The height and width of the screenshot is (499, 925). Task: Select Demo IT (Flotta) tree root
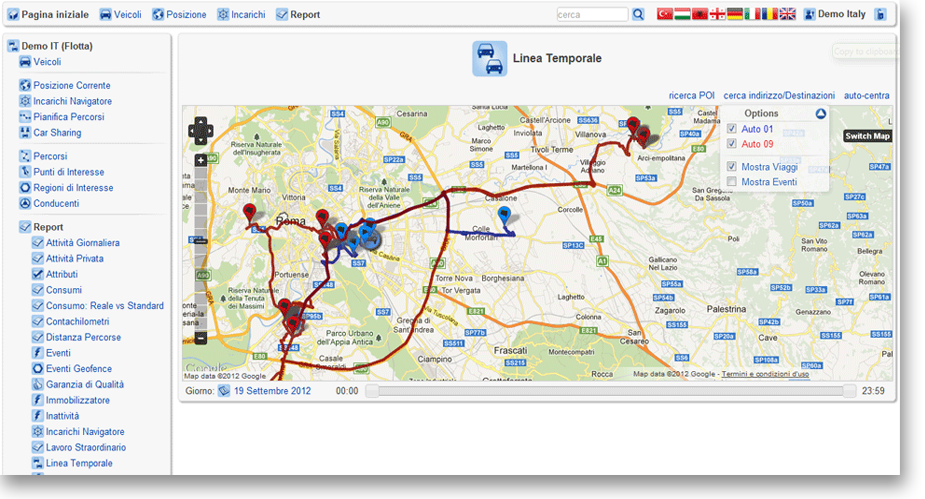click(50, 46)
